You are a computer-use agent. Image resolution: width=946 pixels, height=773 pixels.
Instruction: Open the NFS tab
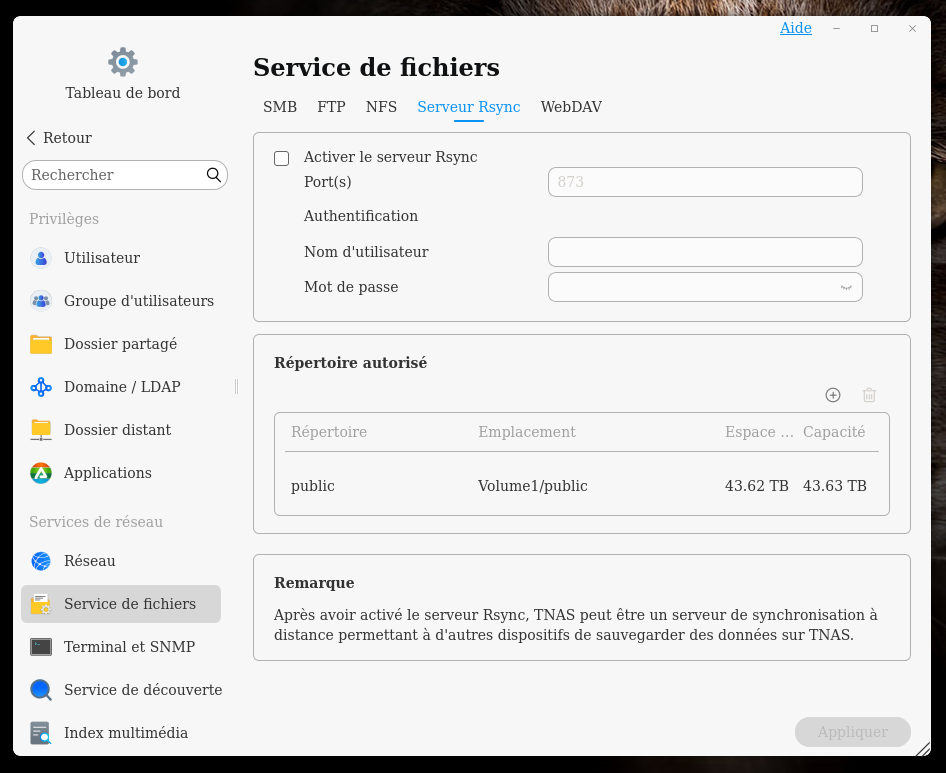(x=381, y=107)
